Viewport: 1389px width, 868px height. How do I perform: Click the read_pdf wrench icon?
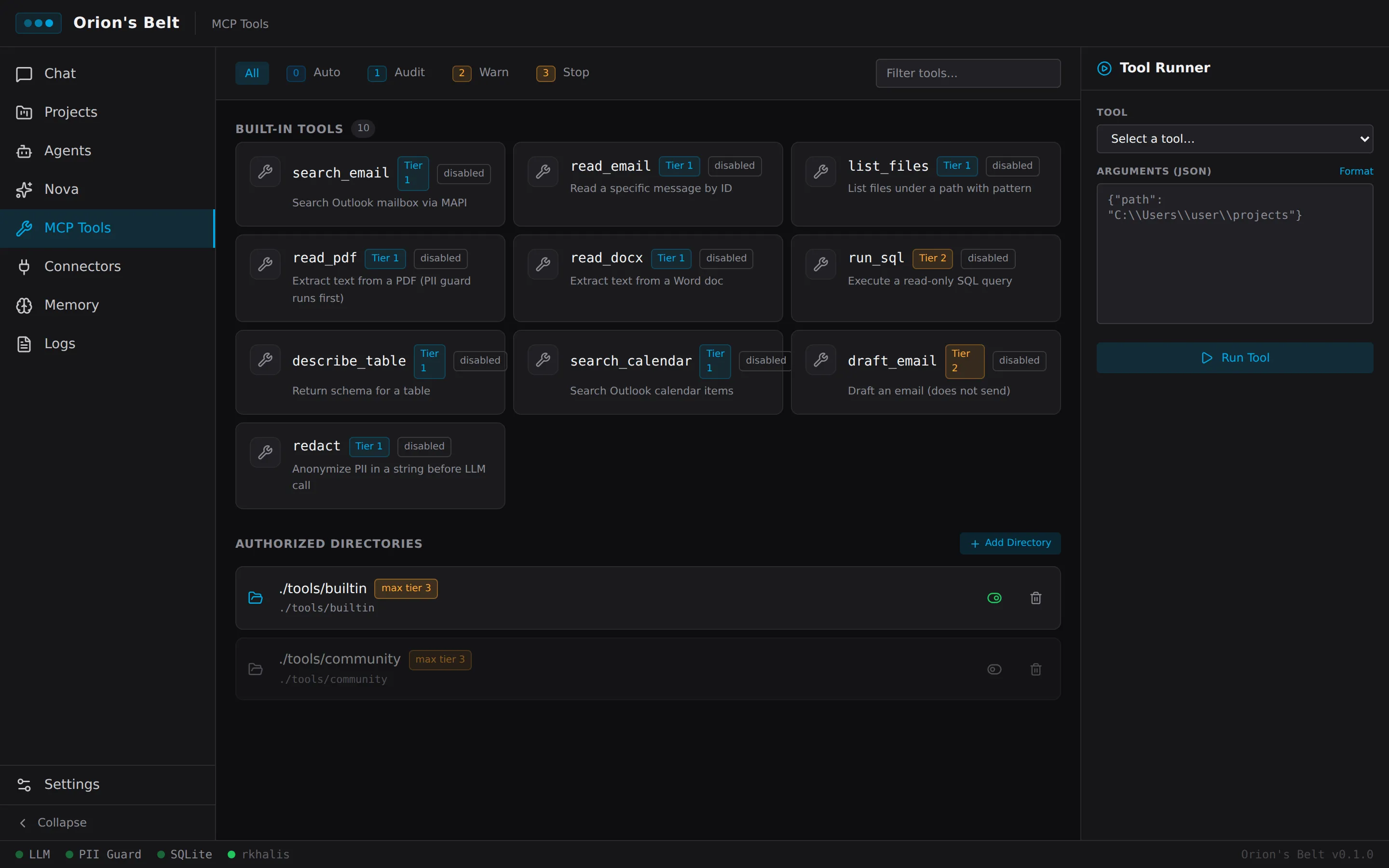pyautogui.click(x=265, y=264)
